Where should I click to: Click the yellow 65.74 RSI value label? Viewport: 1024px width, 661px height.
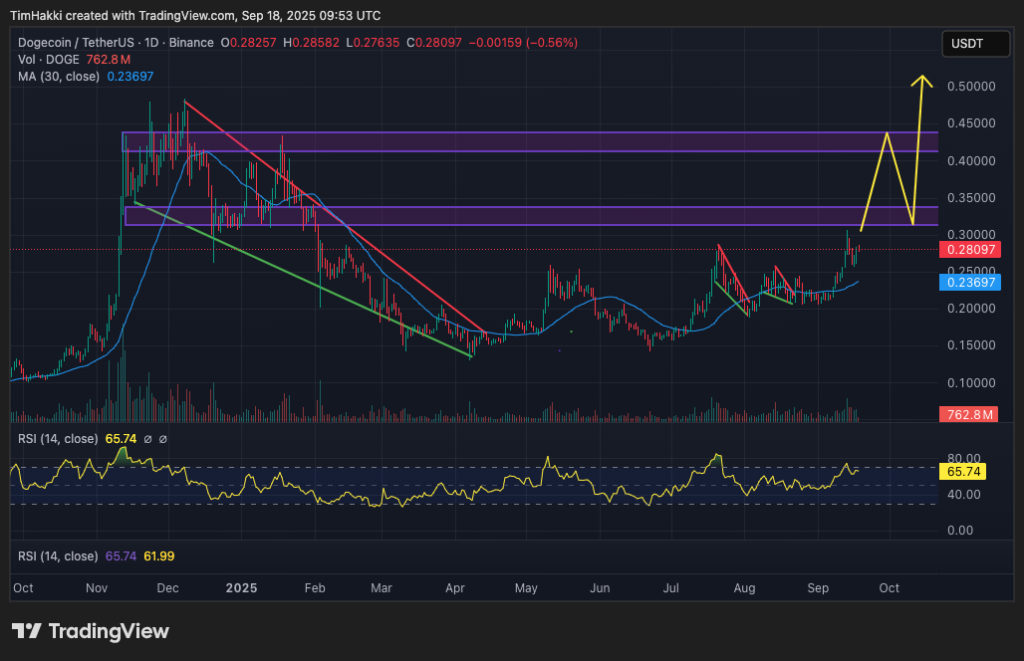tap(963, 470)
